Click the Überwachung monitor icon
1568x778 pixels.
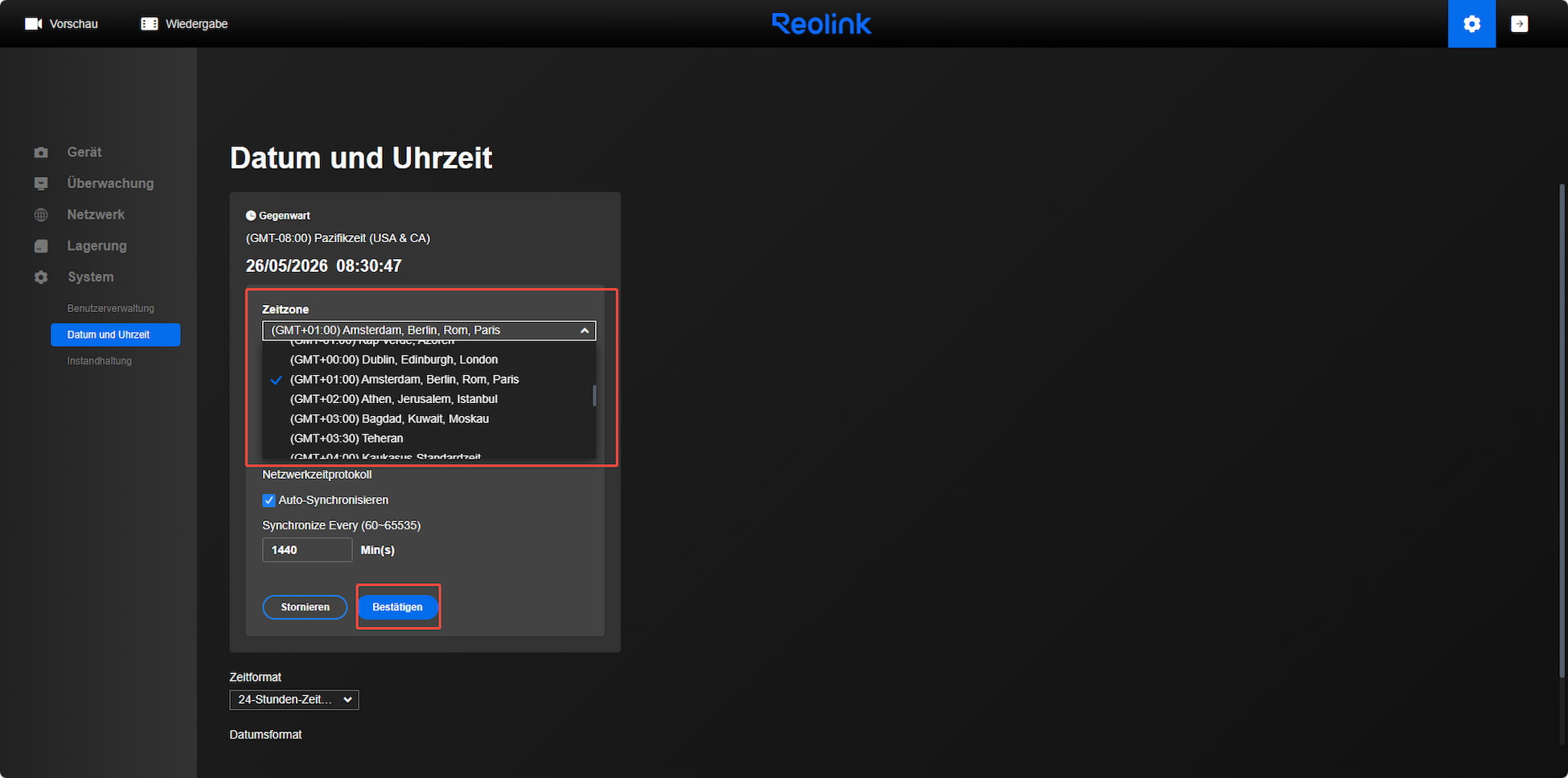[x=41, y=183]
